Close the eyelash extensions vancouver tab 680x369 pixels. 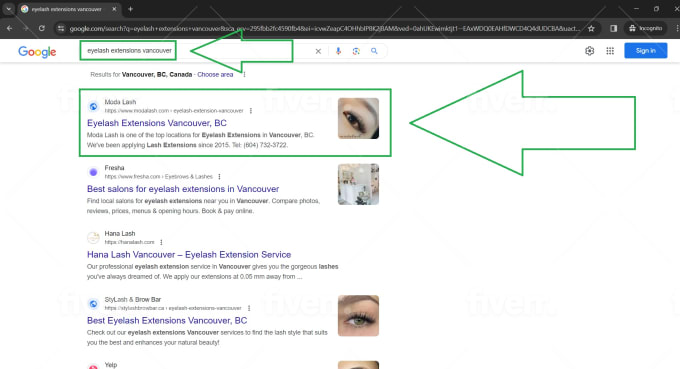[114, 9]
